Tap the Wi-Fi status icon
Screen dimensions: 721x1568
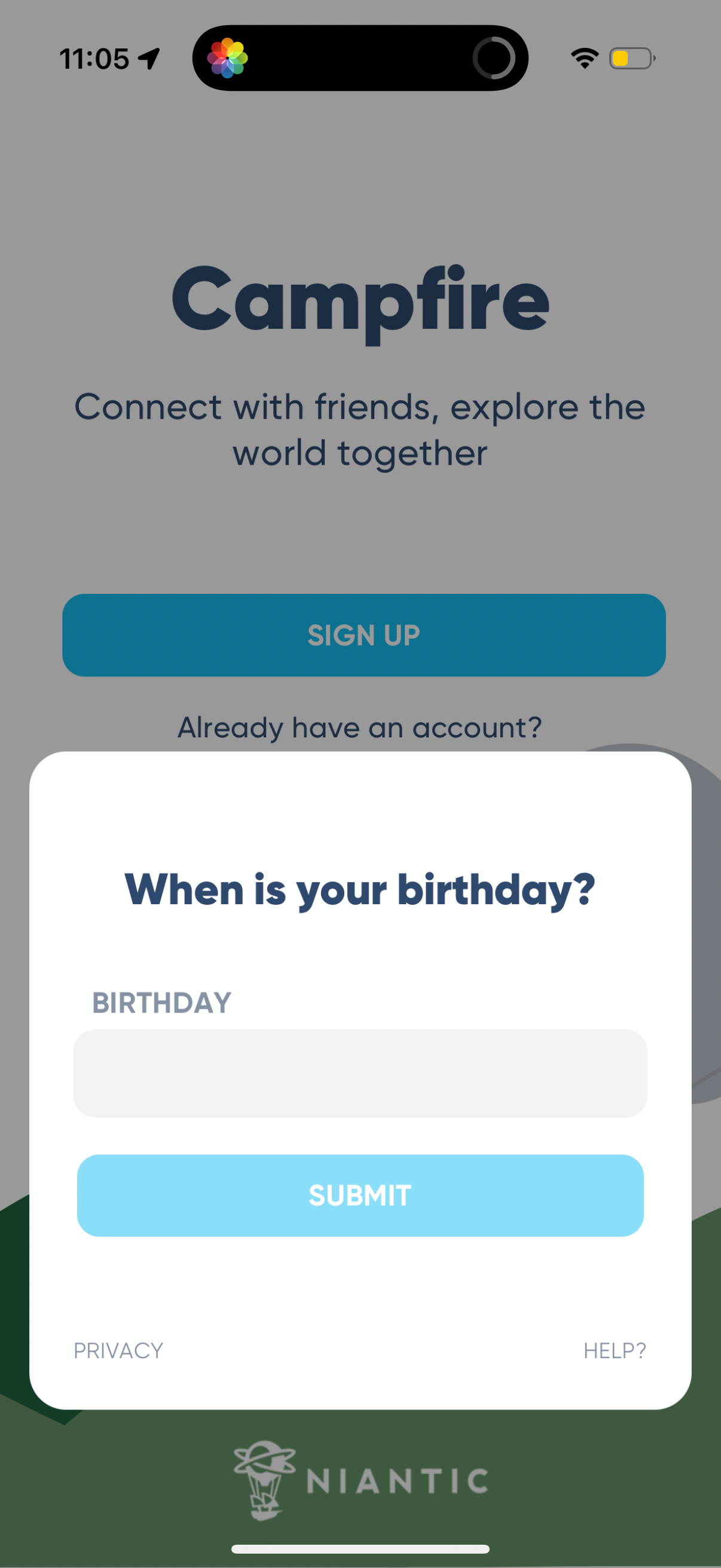(584, 59)
